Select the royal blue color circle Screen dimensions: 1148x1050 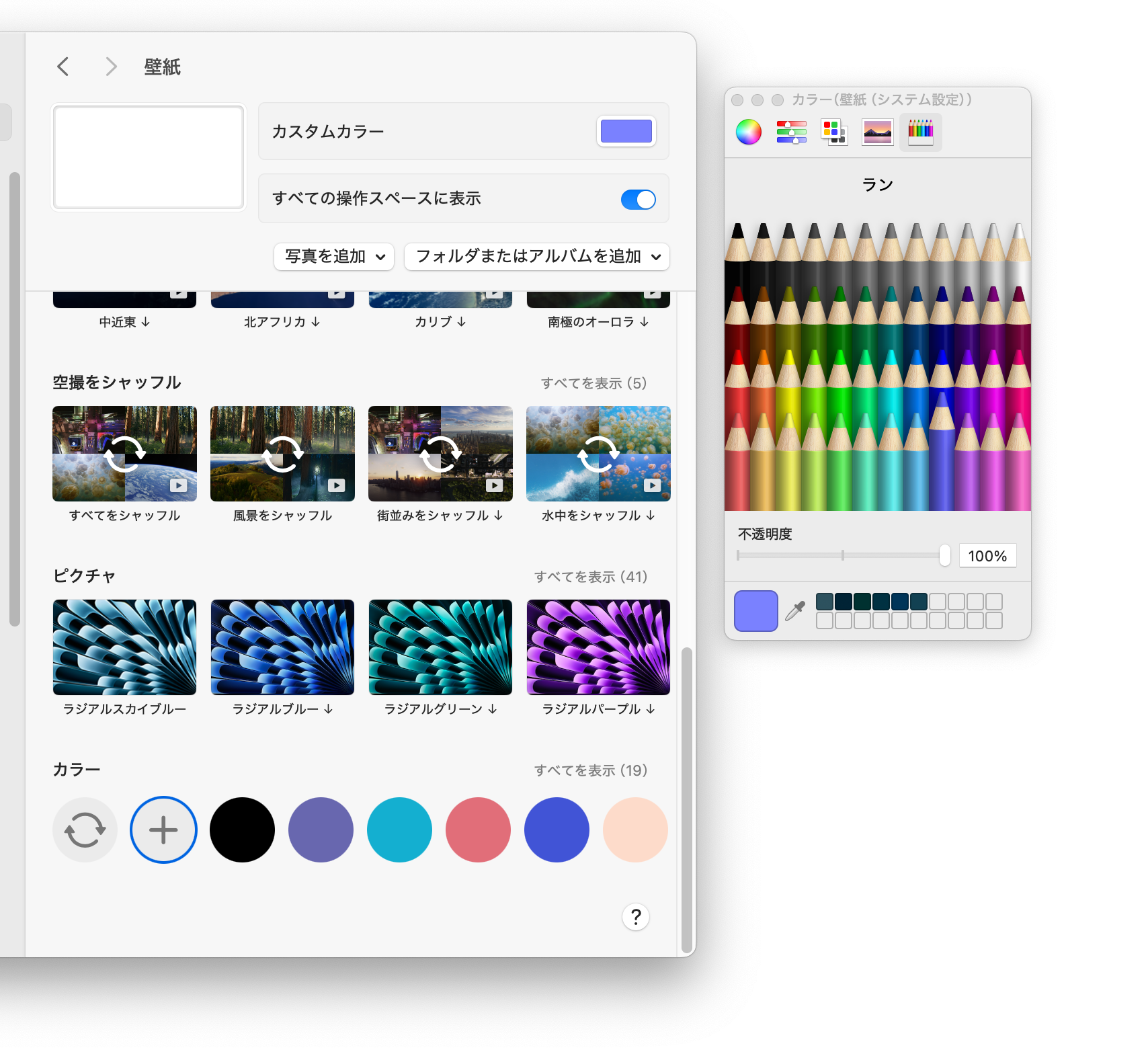tap(557, 830)
